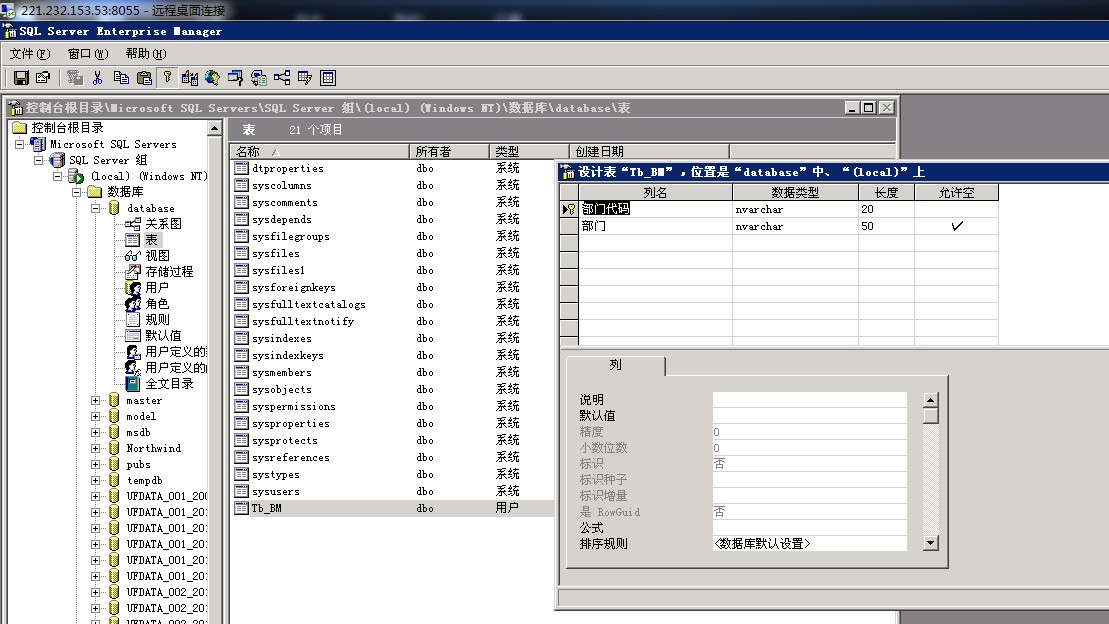The image size is (1109, 624).
Task: Click the greyed-out save change script icon
Action: coord(74,78)
